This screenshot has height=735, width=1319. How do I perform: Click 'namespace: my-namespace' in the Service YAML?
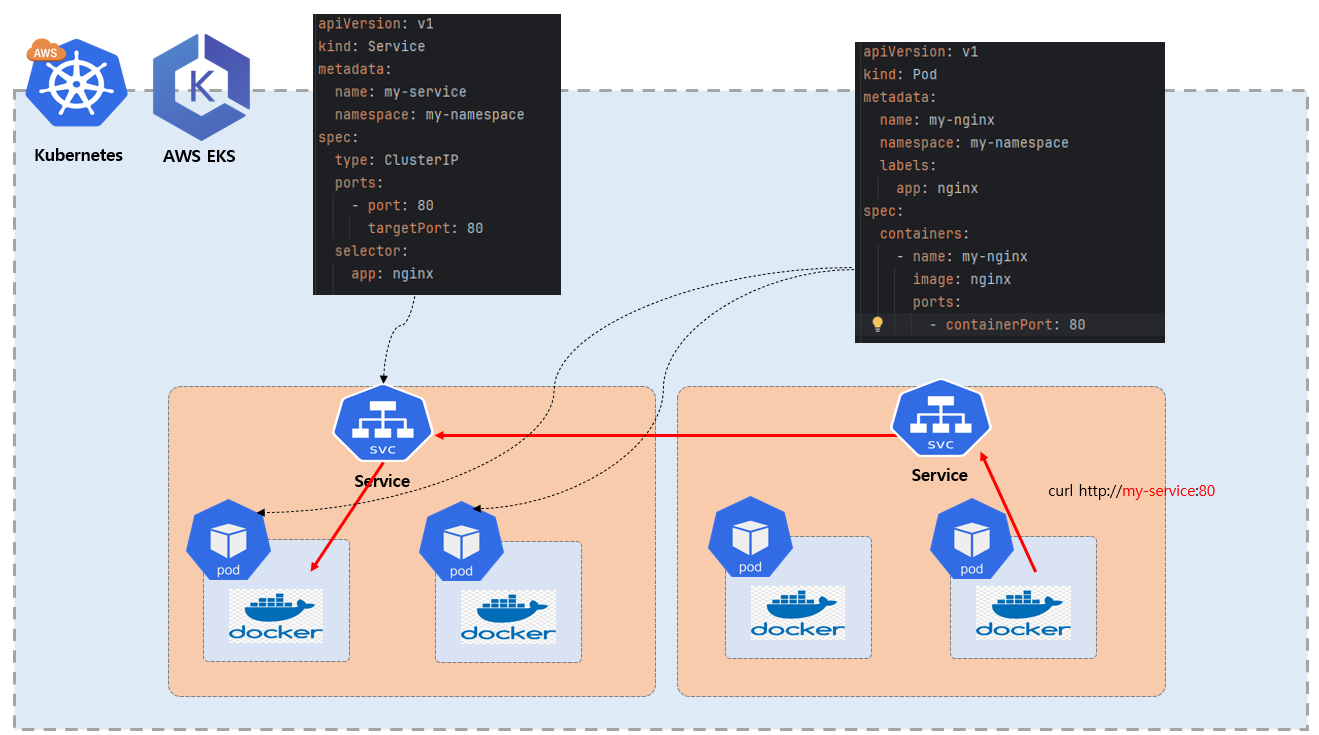430,115
